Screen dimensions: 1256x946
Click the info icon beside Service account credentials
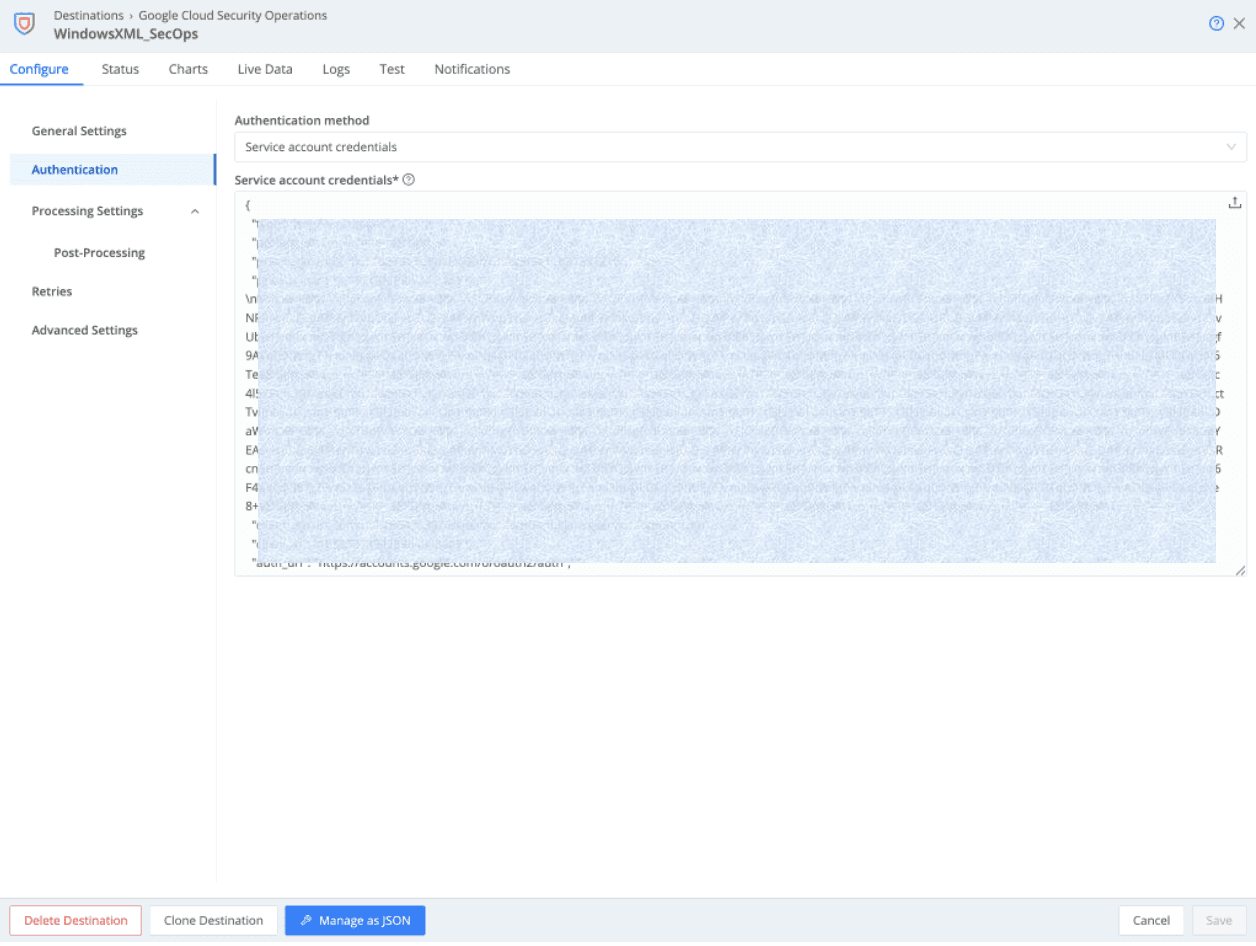click(x=408, y=180)
